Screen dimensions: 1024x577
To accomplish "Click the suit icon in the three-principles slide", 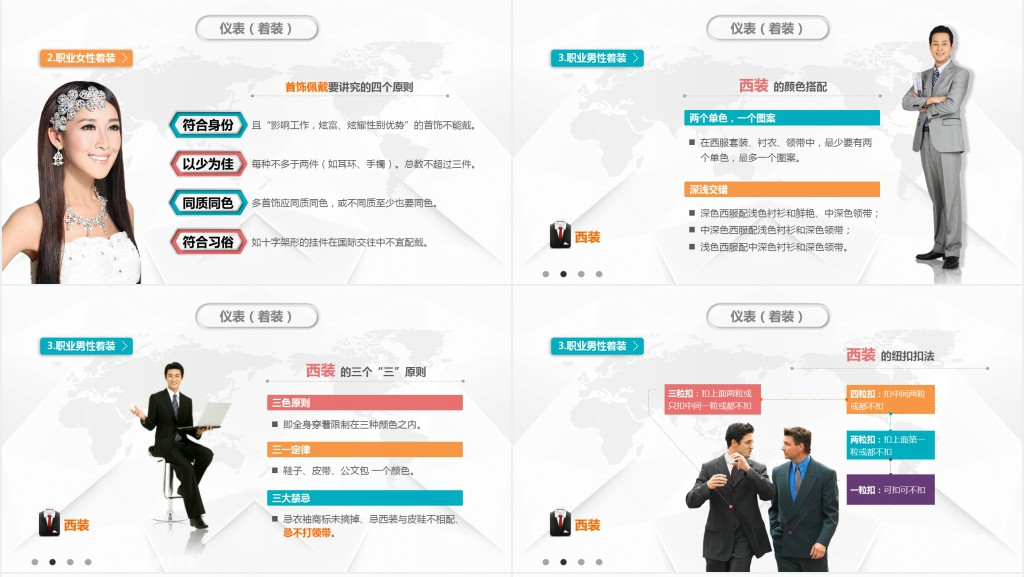I will [49, 523].
